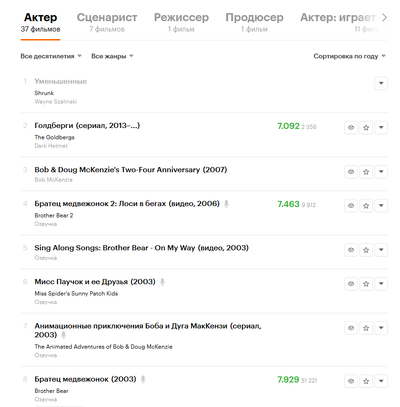Click microphone icon beside Мисс Паучок title
This screenshot has width=400, height=407.
162,282
